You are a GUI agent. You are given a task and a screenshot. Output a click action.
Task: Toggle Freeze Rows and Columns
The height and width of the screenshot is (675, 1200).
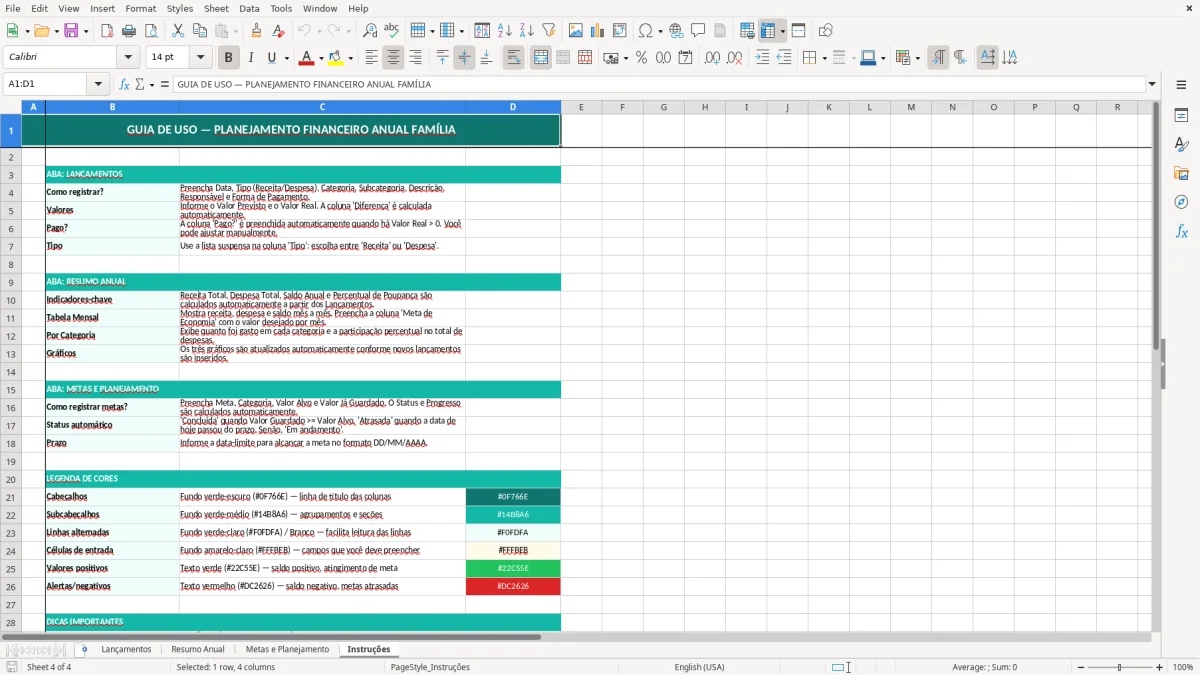click(x=768, y=31)
